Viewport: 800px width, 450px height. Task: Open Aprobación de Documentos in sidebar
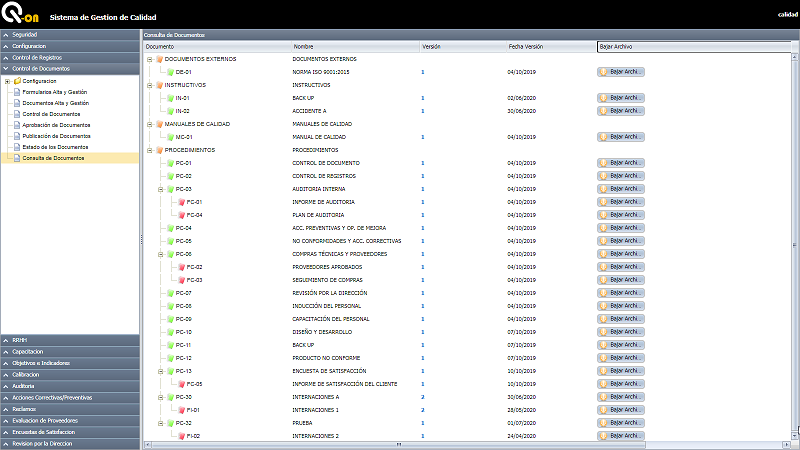click(x=56, y=125)
